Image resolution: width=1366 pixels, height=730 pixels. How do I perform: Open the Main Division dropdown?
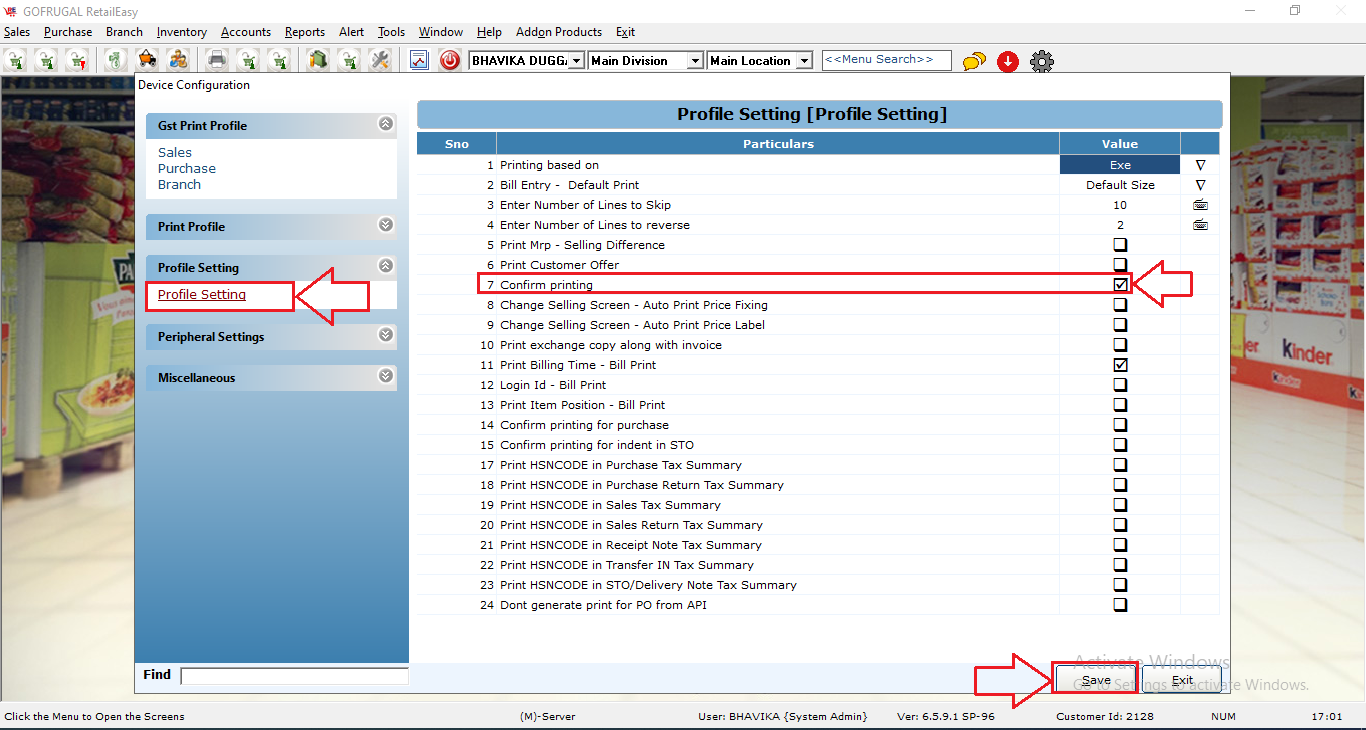(695, 61)
